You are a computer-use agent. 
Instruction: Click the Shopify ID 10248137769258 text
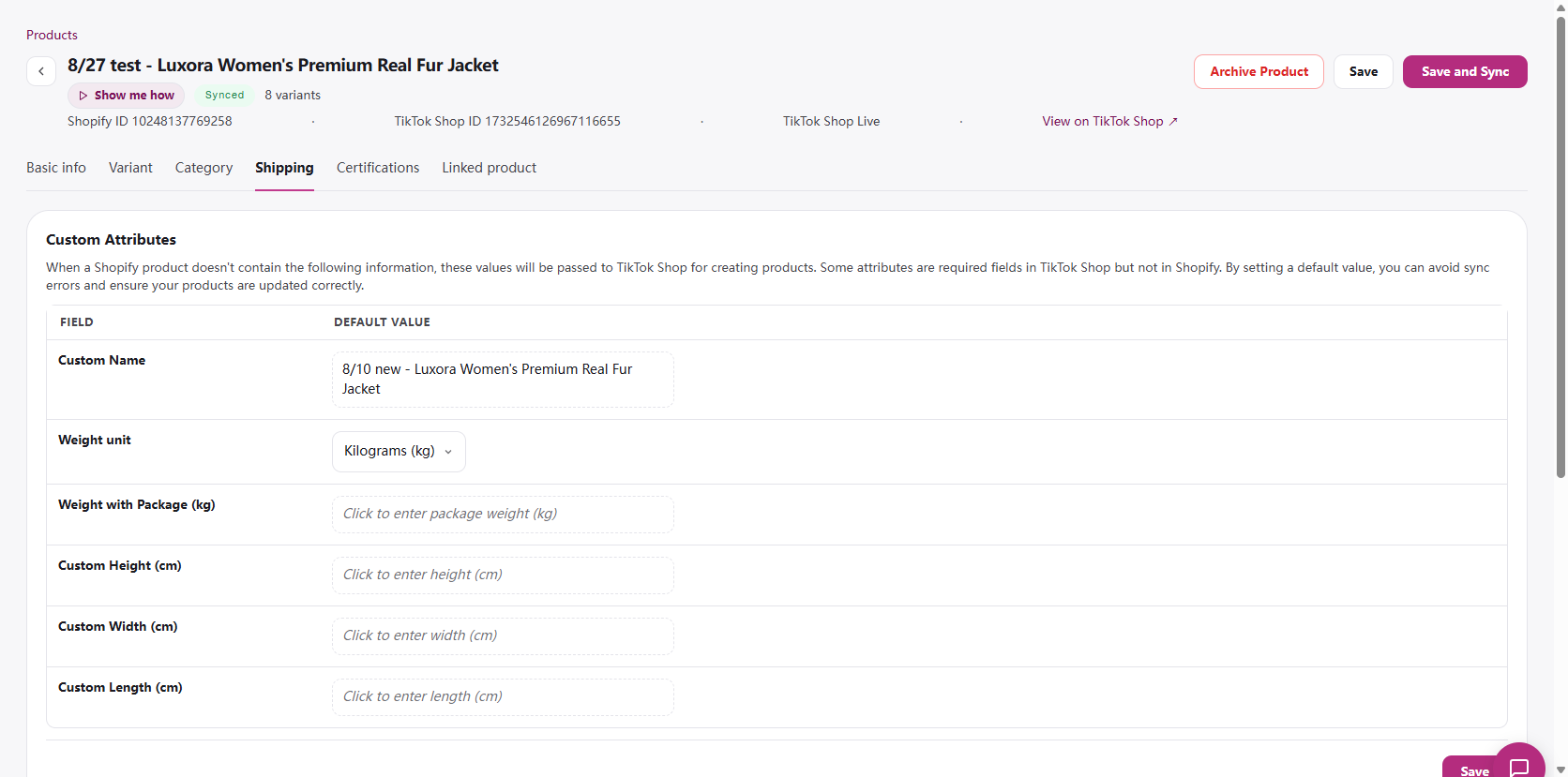[150, 122]
